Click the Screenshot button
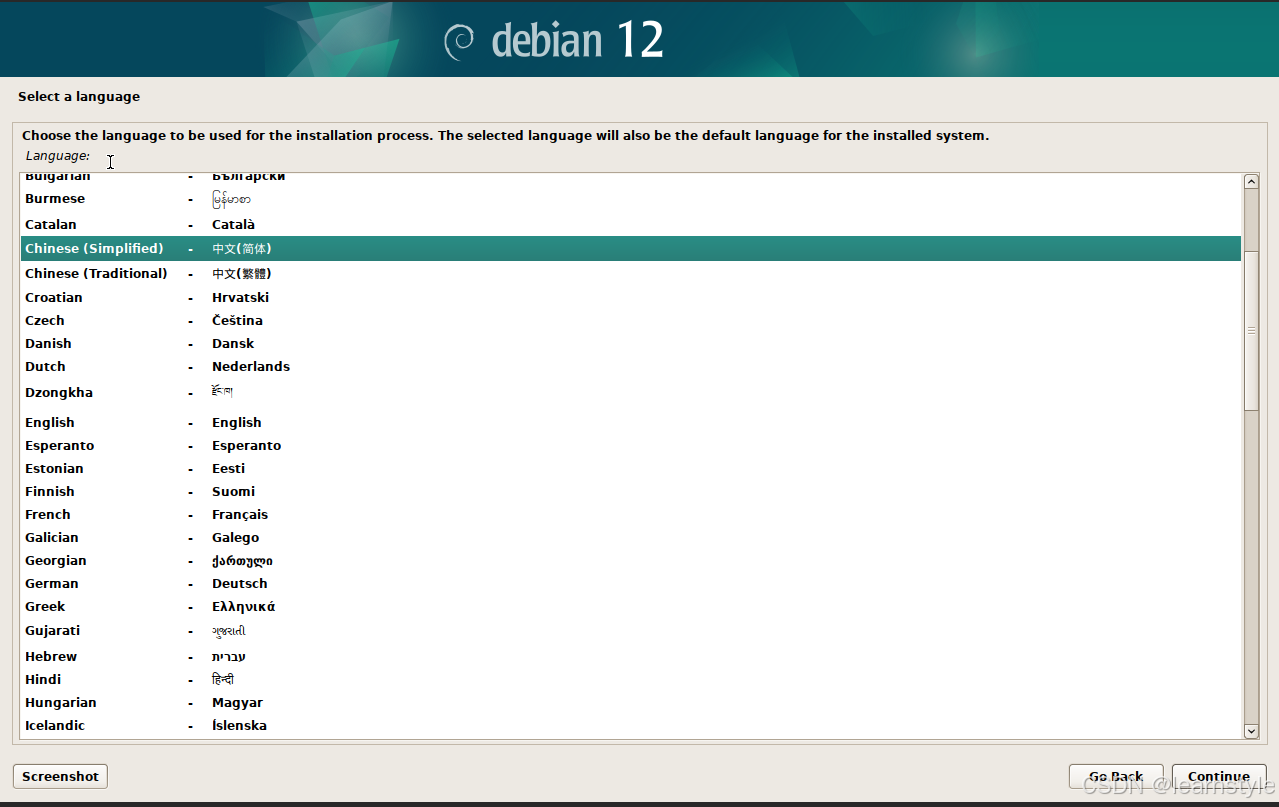This screenshot has height=807, width=1279. [60, 776]
